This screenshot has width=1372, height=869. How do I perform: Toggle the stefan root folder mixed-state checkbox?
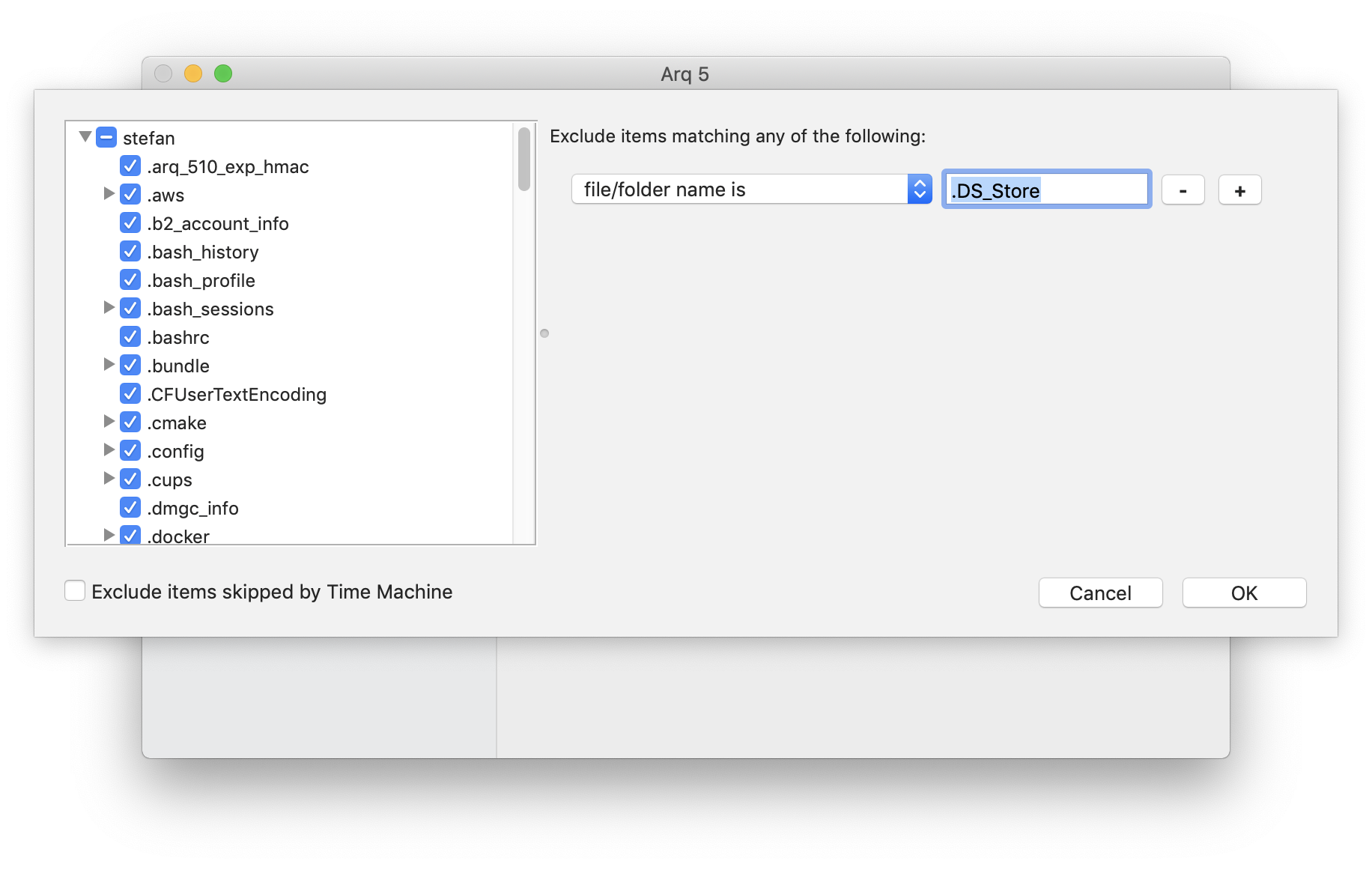[x=106, y=137]
